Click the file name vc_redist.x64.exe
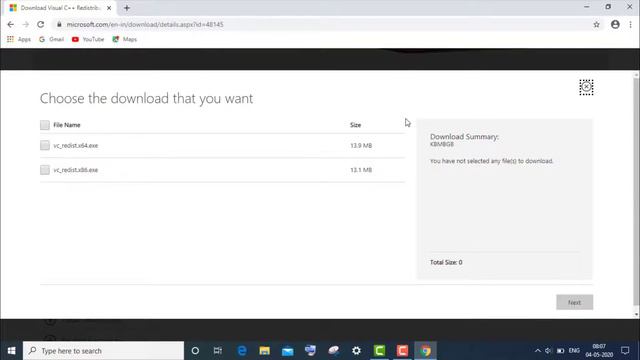This screenshot has height=360, width=640. click(x=76, y=145)
